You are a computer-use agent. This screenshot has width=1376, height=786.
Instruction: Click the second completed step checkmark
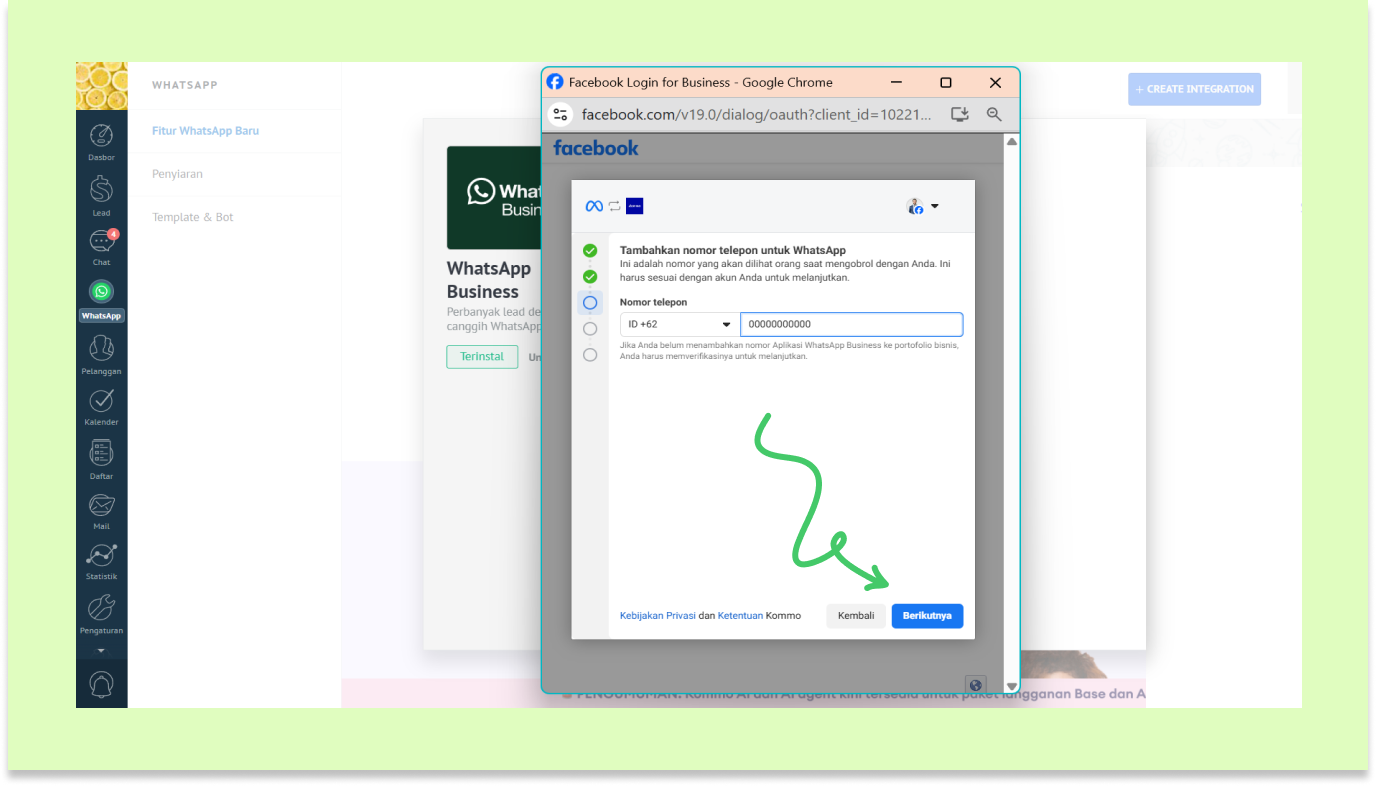coord(590,276)
